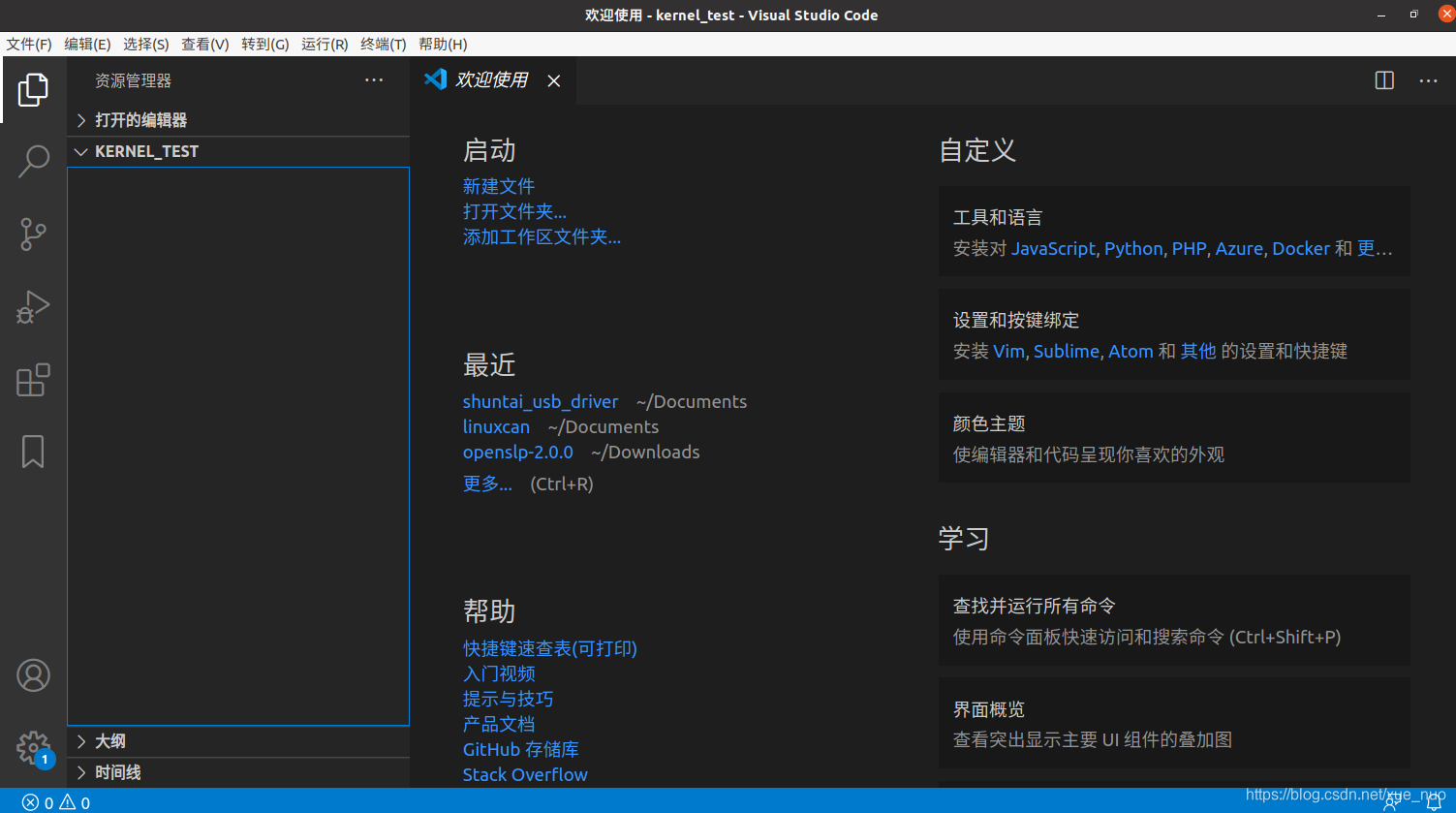The width and height of the screenshot is (1456, 813).
Task: Click the 添加工作区文件夹... link
Action: [542, 236]
